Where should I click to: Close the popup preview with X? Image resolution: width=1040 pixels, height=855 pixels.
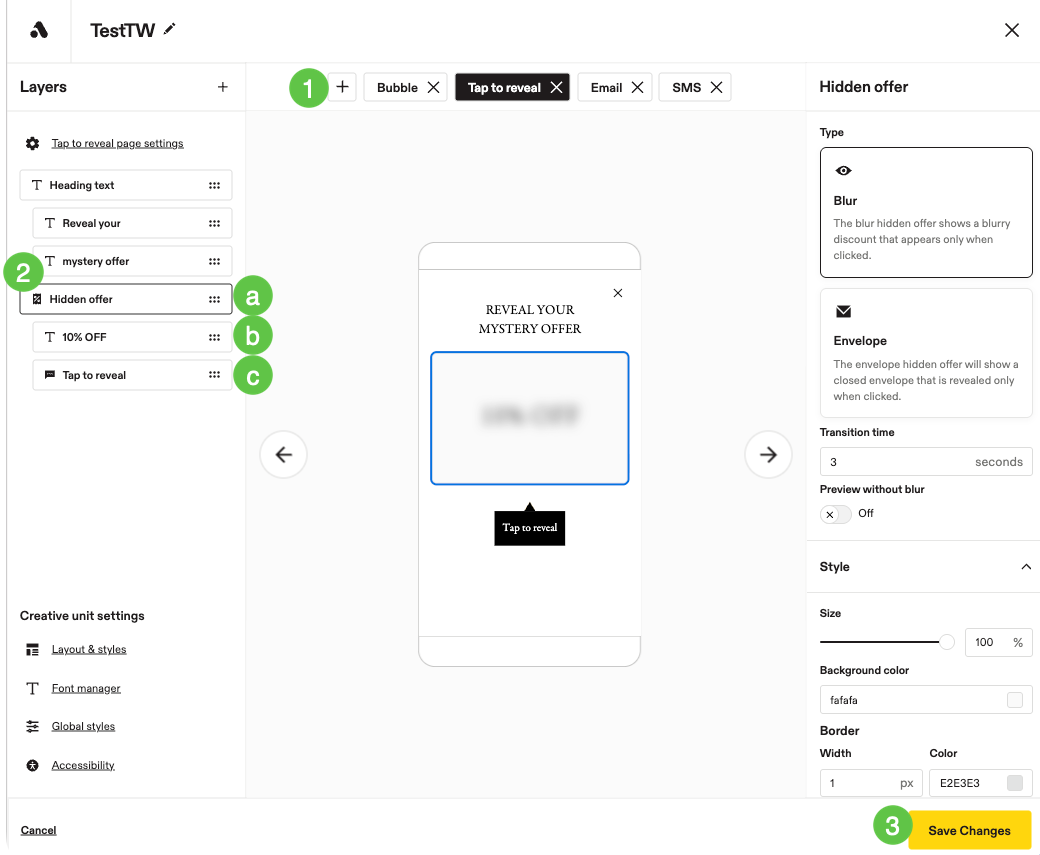(x=618, y=293)
